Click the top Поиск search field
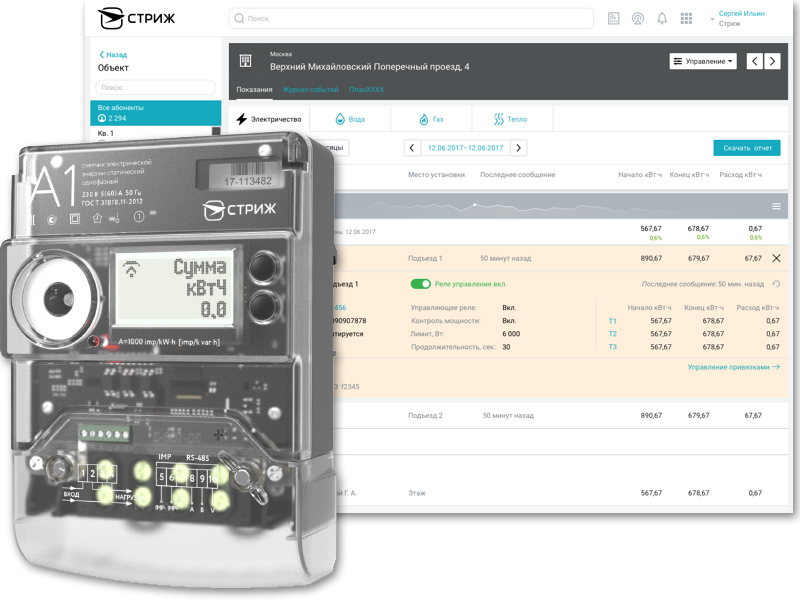 411,18
